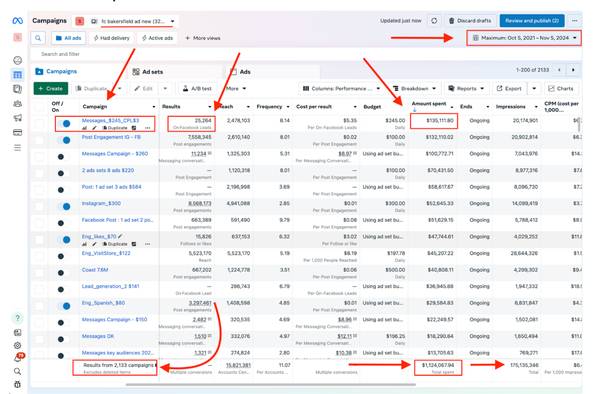Go to previous results page arrow

click(x=559, y=70)
